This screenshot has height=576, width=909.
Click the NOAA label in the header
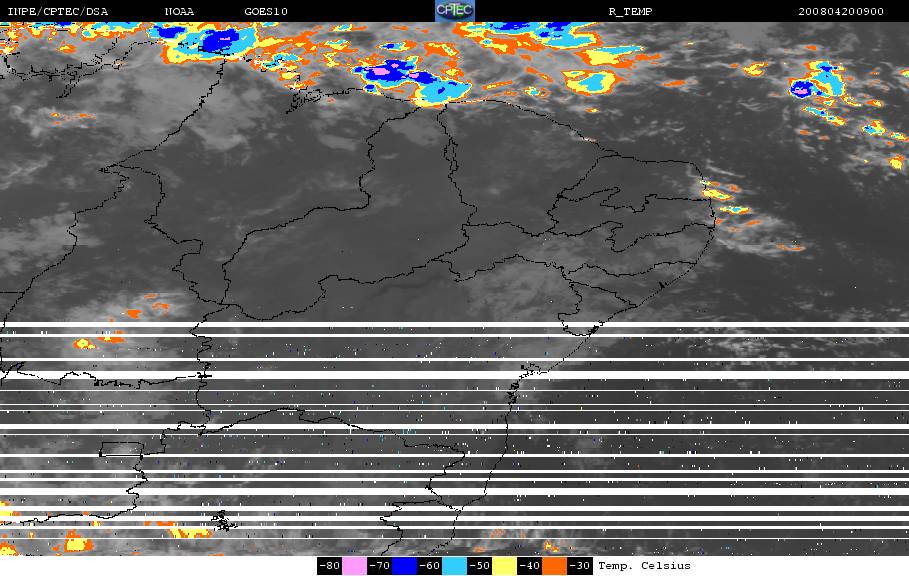tap(179, 12)
